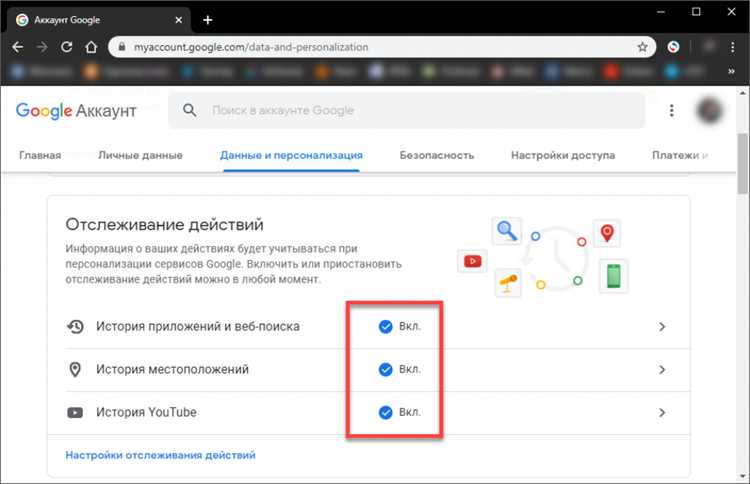Show more bookmarks via the double chevron
The height and width of the screenshot is (484, 750).
[731, 71]
